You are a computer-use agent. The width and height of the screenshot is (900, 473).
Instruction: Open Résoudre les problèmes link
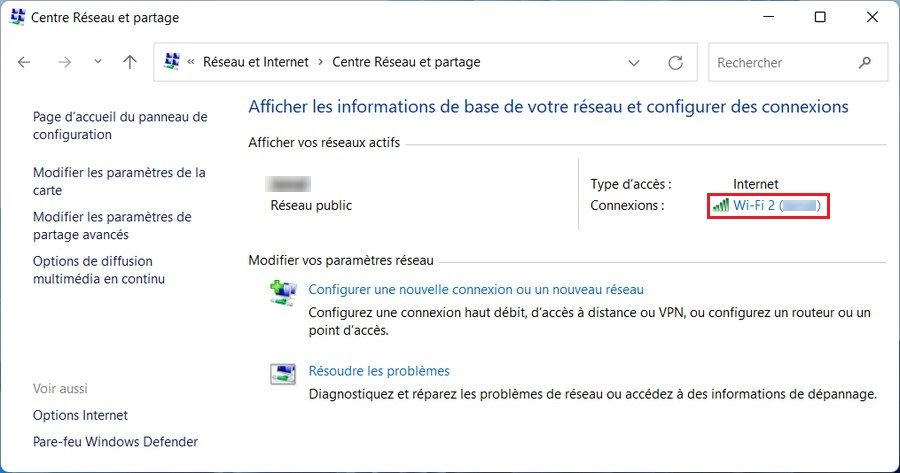379,371
